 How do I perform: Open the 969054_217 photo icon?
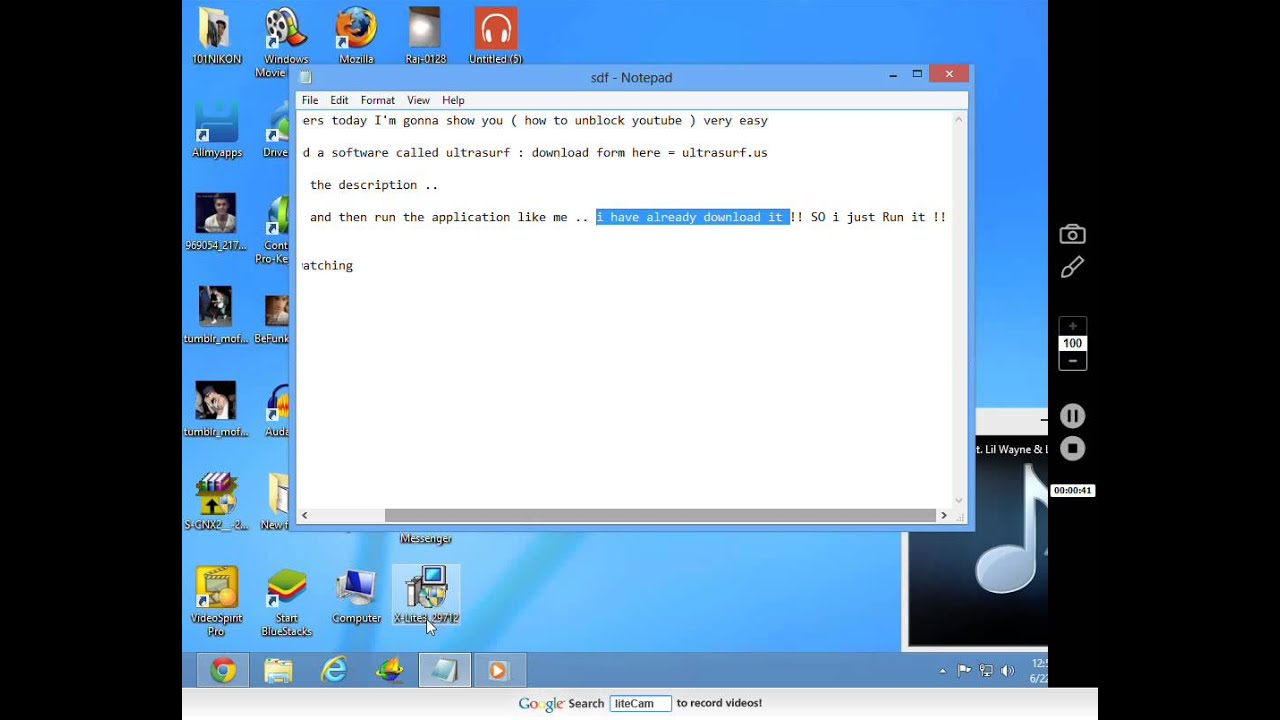pos(216,222)
